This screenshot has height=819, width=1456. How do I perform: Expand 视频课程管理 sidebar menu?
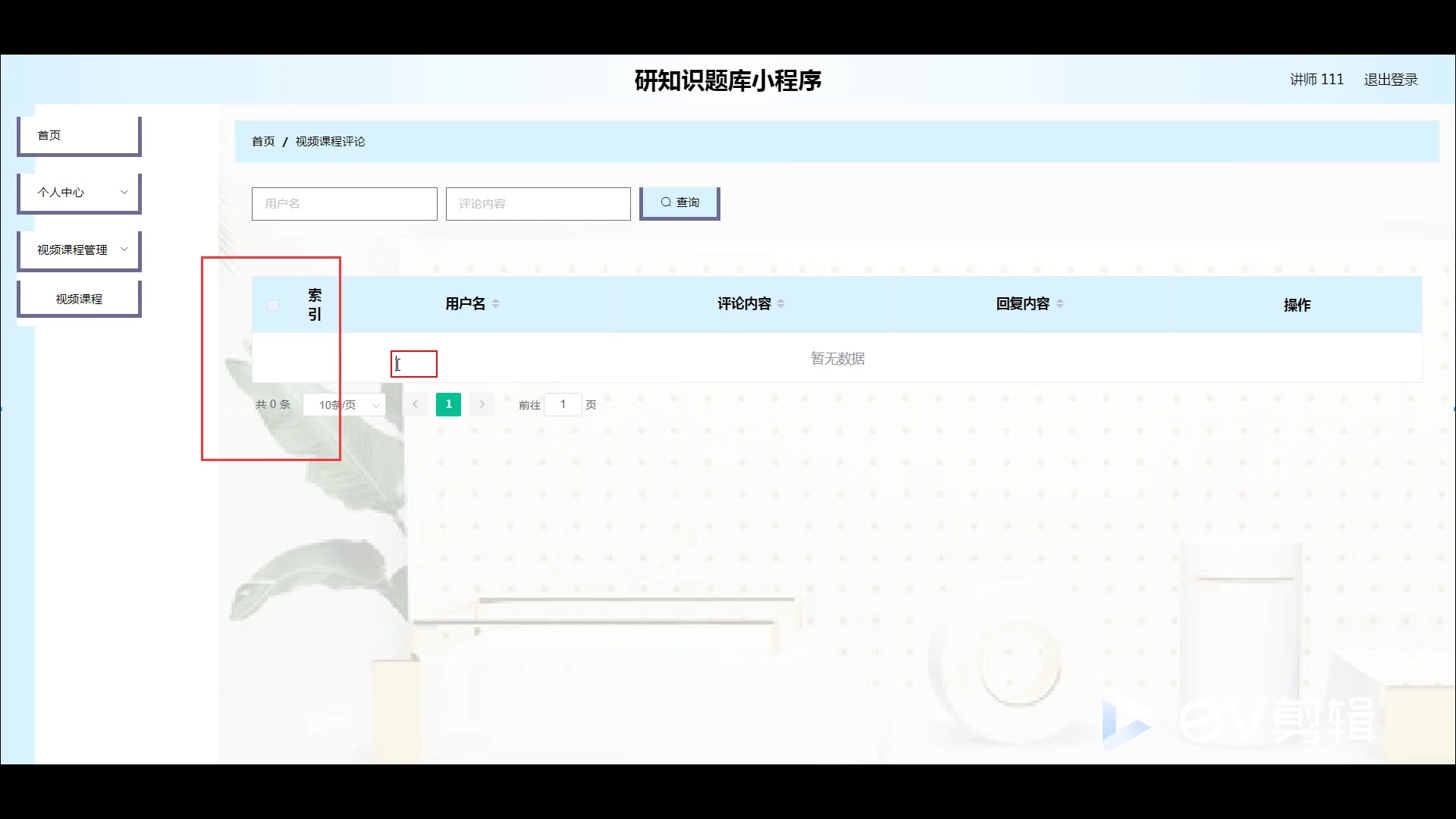79,249
